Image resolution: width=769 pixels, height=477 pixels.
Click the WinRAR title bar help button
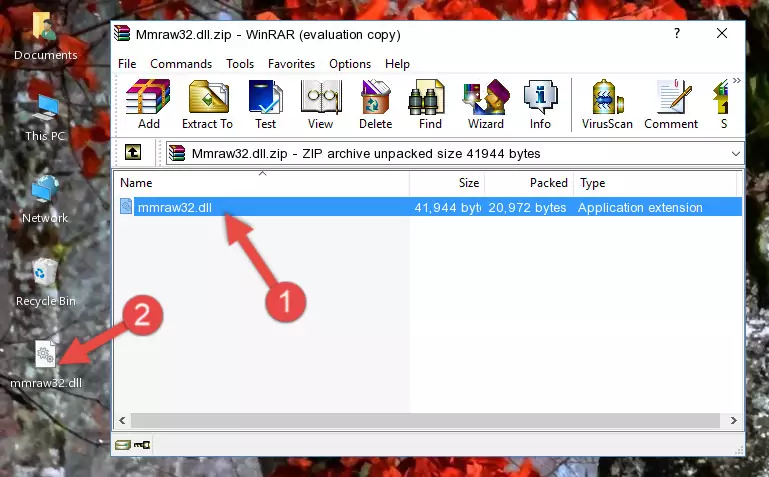677,33
